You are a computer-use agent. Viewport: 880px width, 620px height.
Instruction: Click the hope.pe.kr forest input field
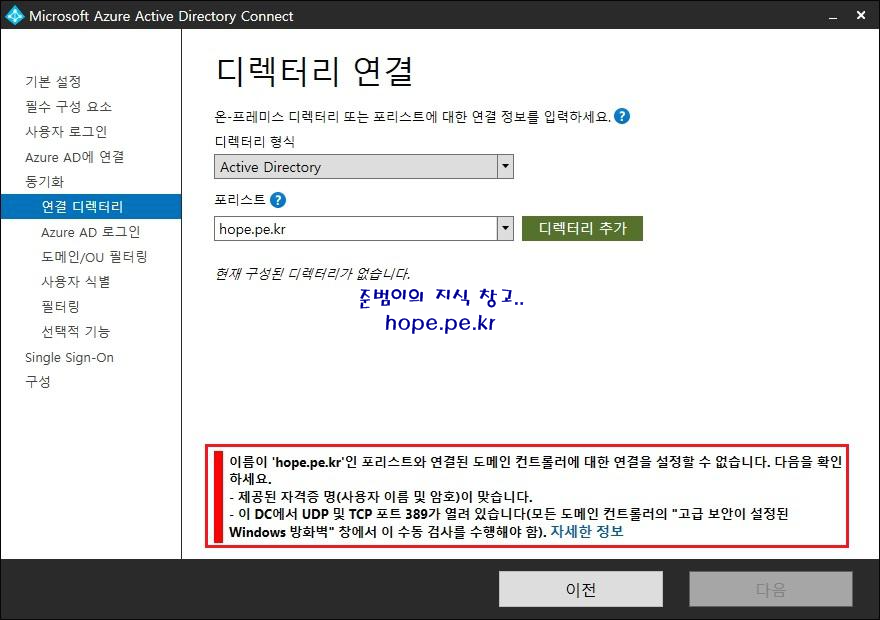pyautogui.click(x=356, y=228)
